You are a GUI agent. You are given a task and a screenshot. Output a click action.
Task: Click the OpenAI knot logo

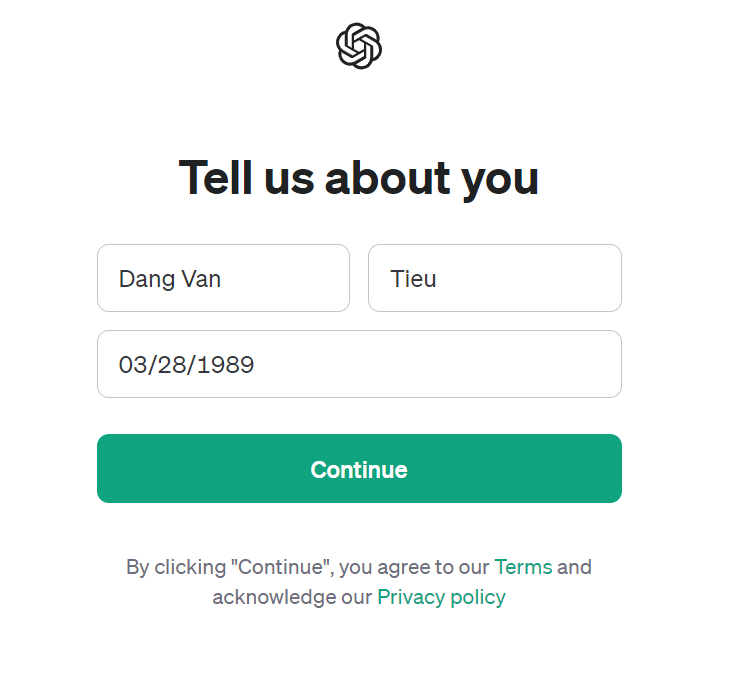[359, 46]
